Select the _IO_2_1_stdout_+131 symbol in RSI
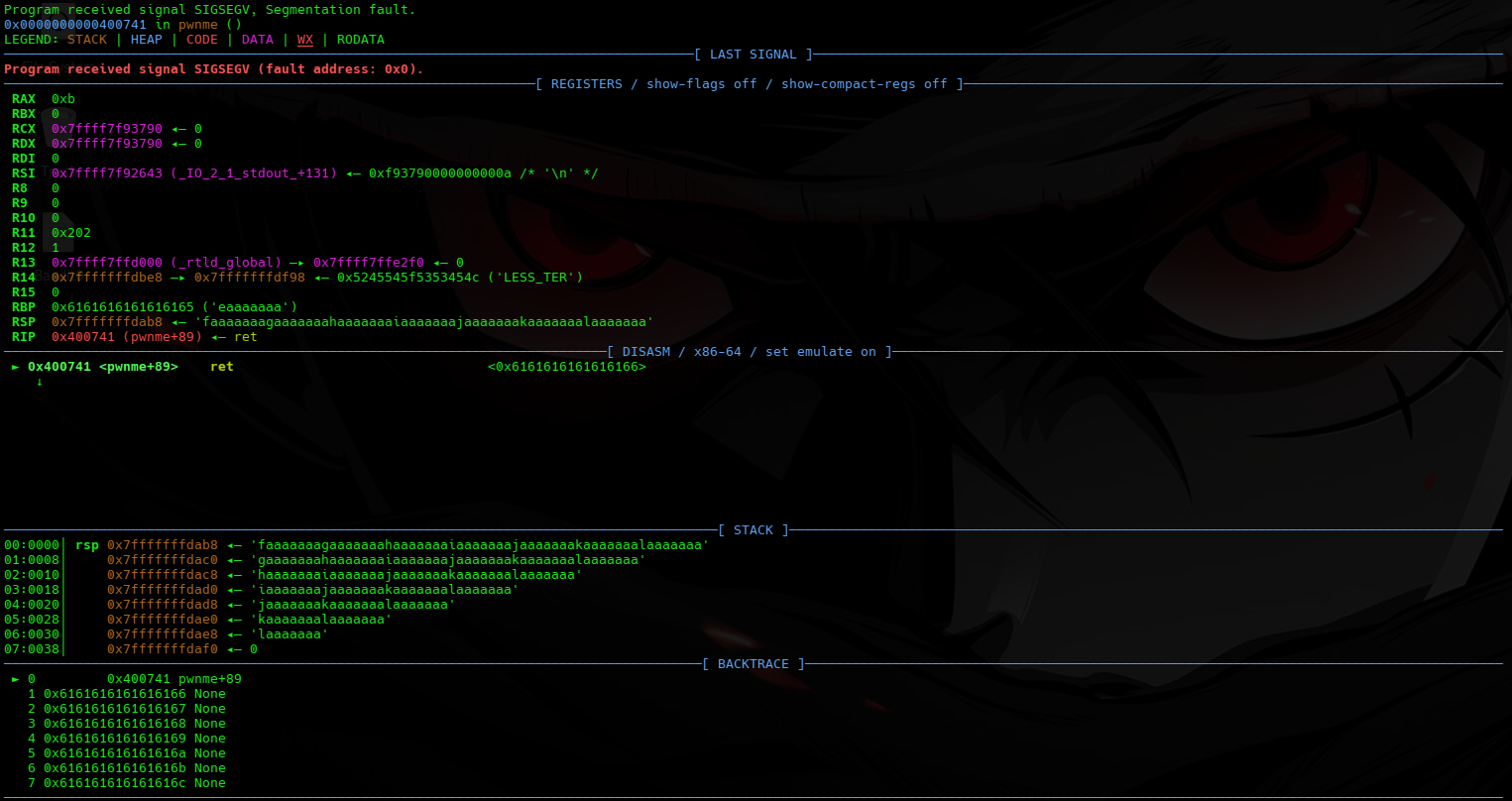The width and height of the screenshot is (1512, 801). point(254,173)
